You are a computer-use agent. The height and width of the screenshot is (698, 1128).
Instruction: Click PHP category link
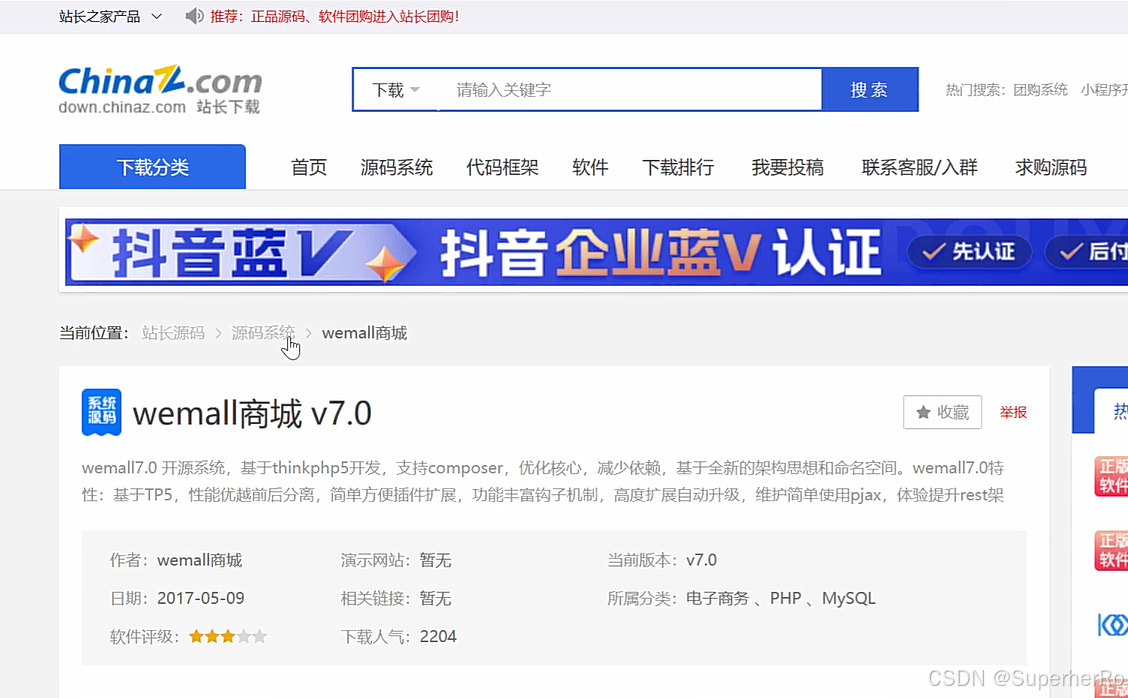click(786, 598)
